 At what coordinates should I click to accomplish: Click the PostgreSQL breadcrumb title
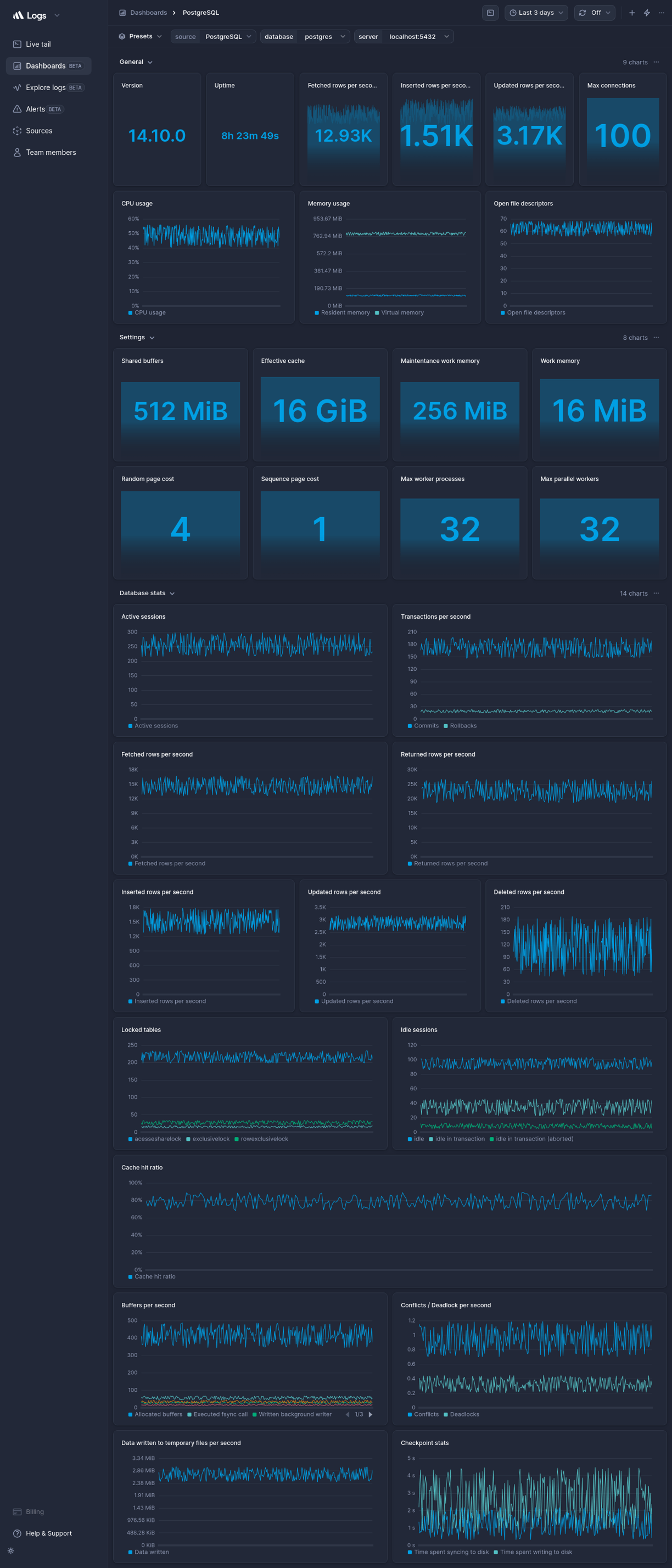click(x=201, y=13)
